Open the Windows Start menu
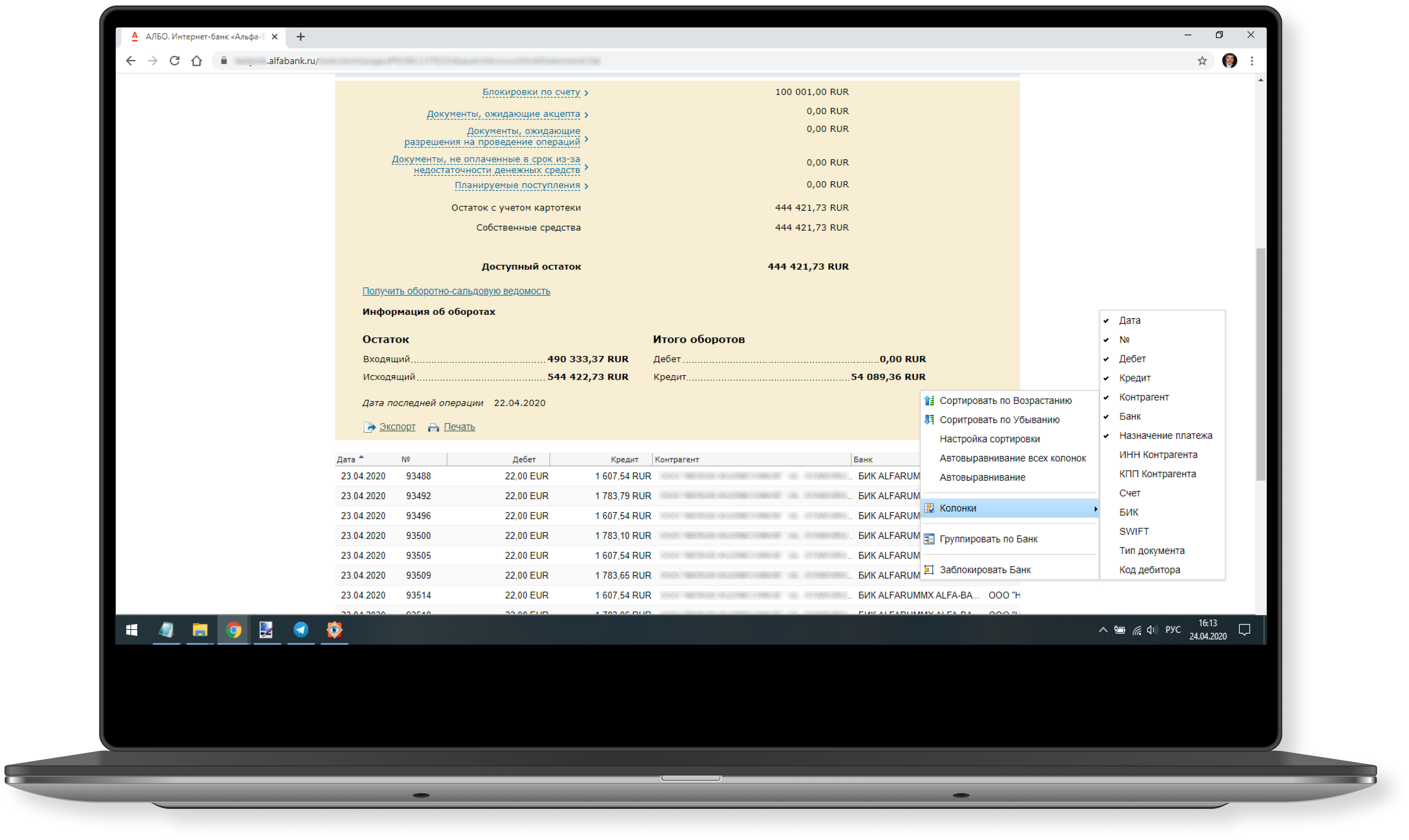Viewport: 1409px width, 840px height. pyautogui.click(x=132, y=630)
